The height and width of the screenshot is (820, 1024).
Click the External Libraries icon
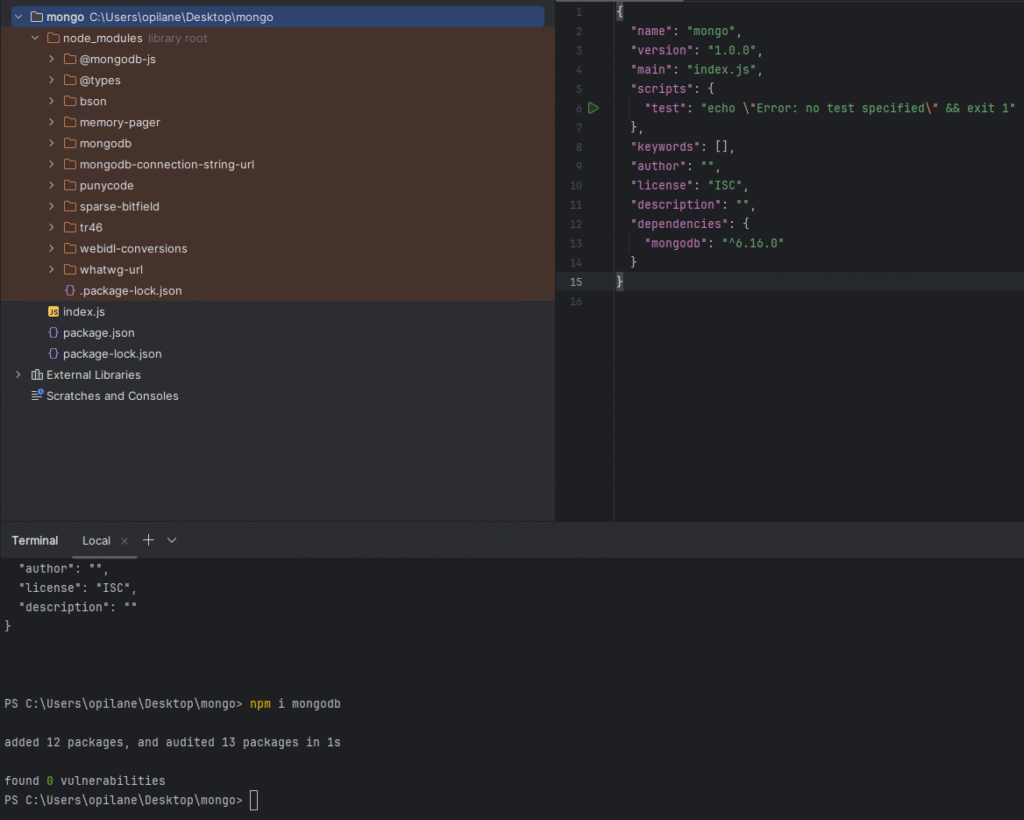(x=37, y=375)
